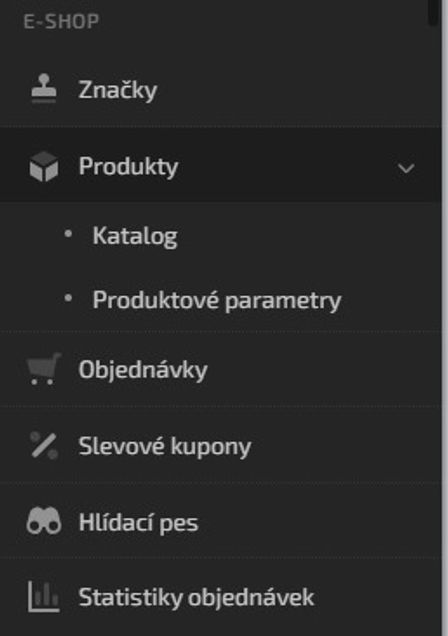Image resolution: width=448 pixels, height=636 pixels.
Task: Click the binoculars icon beside Hlídací pes
Action: coord(44,521)
